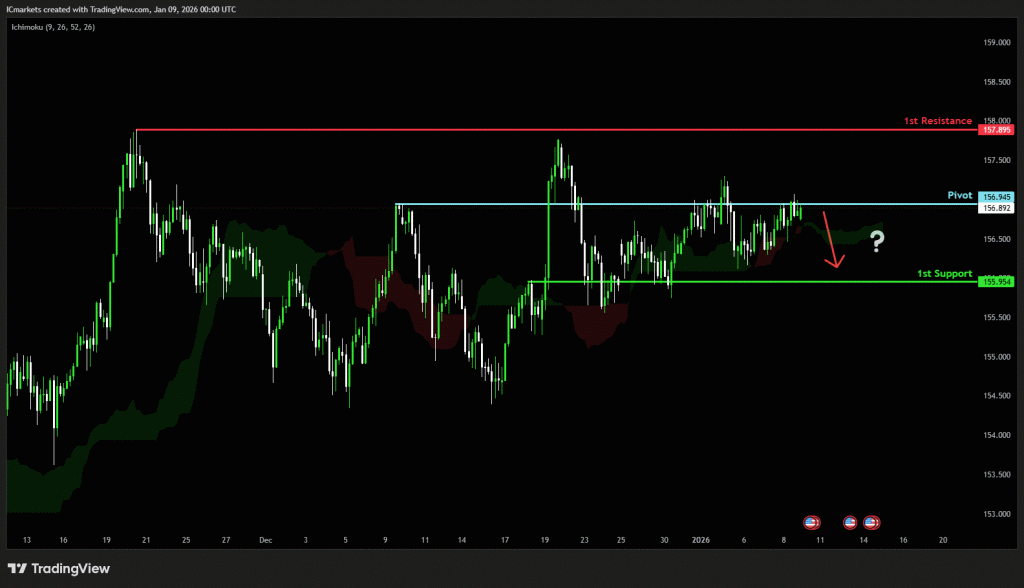Viewport: 1024px width, 588px height.
Task: Click the rightmost US flag economic event icon
Action: coord(871,522)
